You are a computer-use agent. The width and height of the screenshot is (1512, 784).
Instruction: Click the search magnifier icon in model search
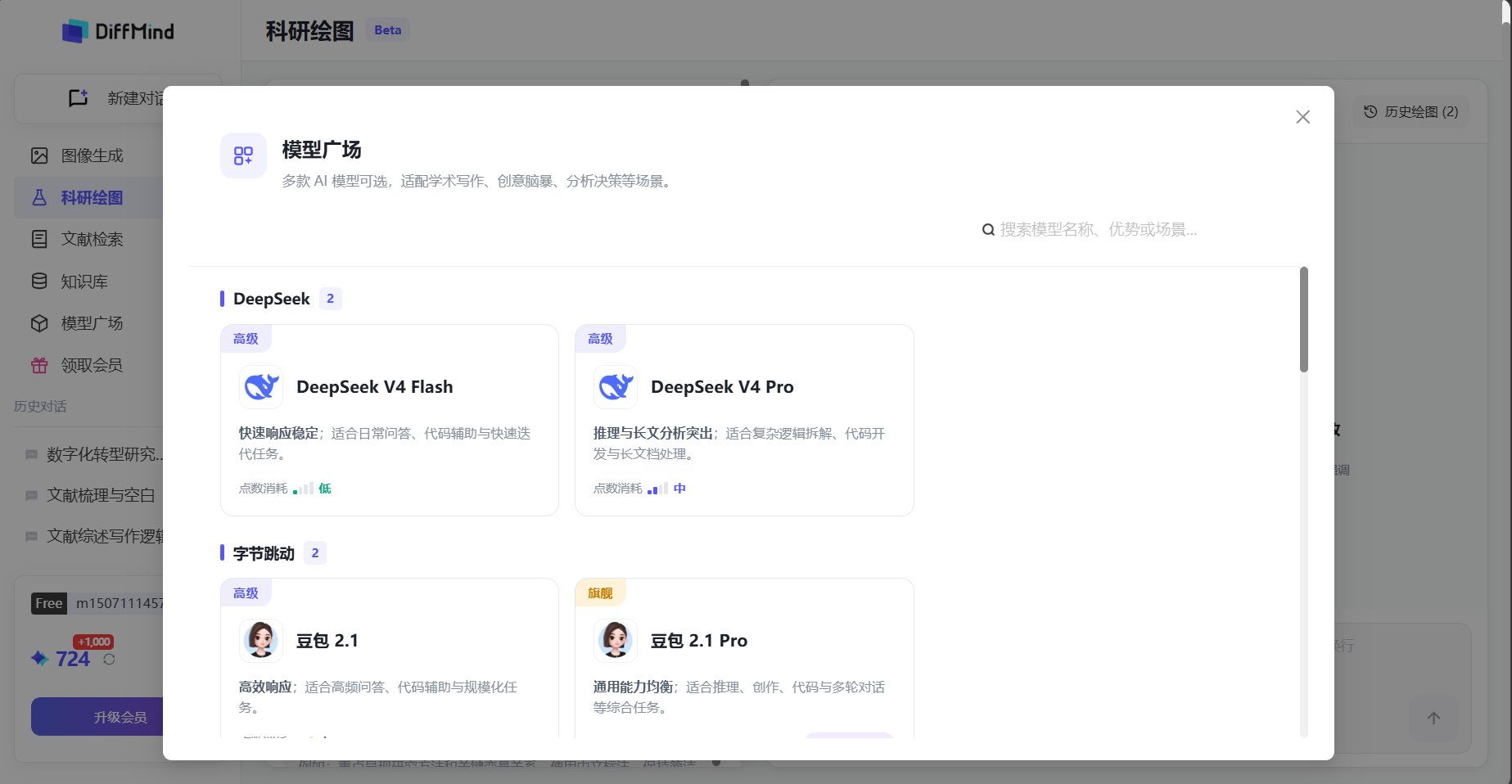click(x=988, y=230)
